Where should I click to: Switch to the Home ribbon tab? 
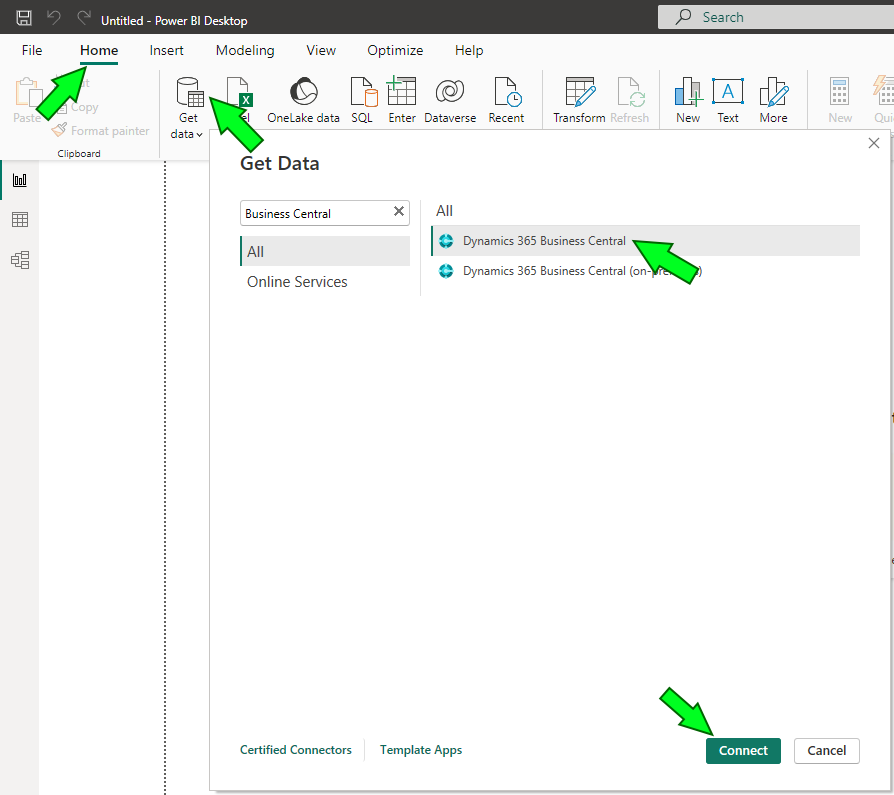(99, 50)
